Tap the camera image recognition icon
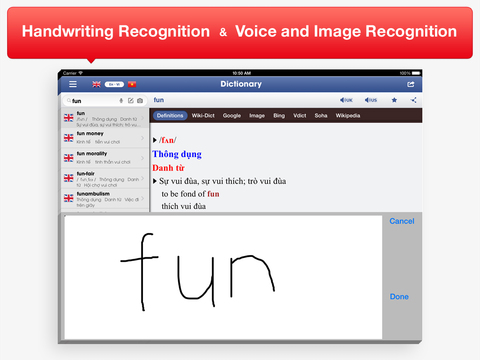This screenshot has width=480, height=360. pyautogui.click(x=140, y=100)
